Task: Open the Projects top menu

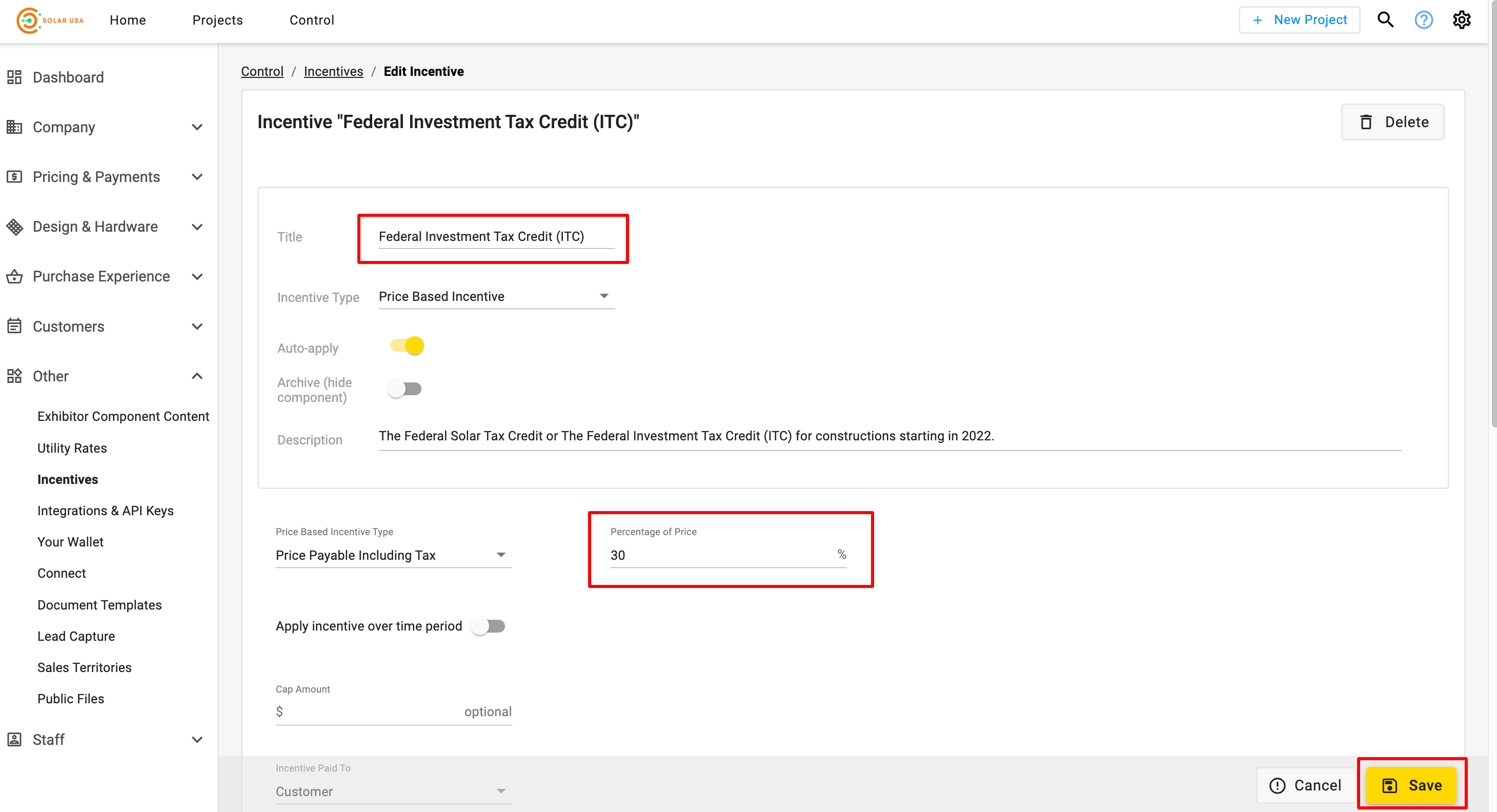Action: click(x=217, y=20)
